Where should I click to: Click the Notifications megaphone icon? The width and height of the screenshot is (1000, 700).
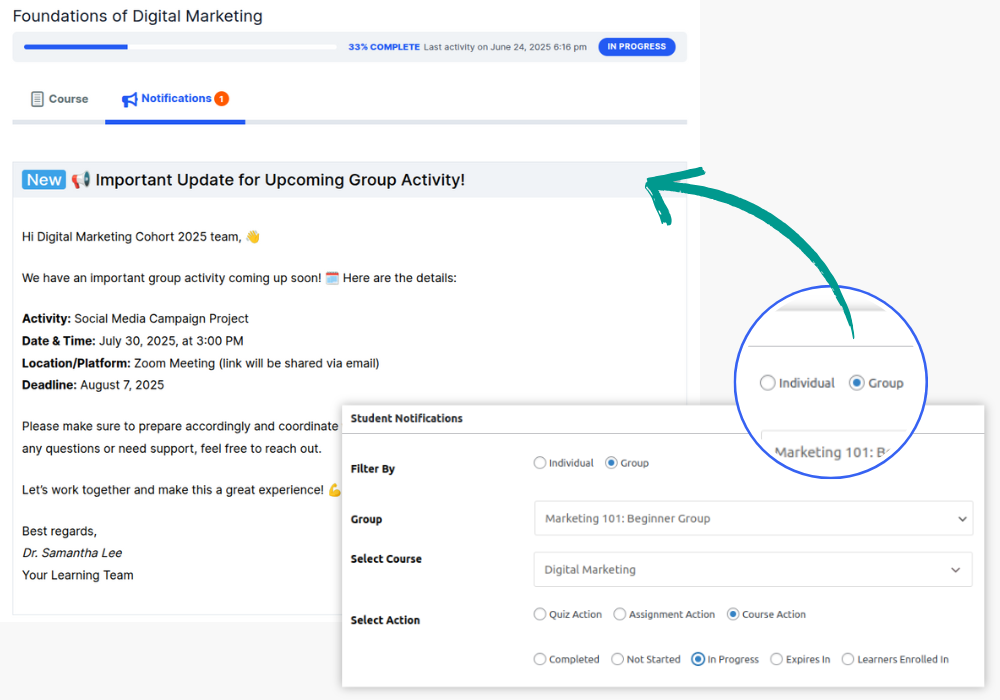tap(129, 99)
